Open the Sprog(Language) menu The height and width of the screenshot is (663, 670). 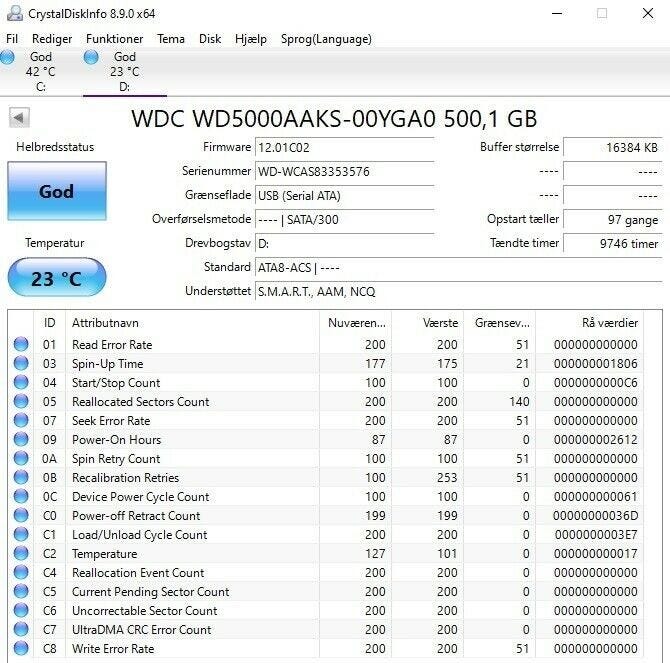[x=326, y=39]
